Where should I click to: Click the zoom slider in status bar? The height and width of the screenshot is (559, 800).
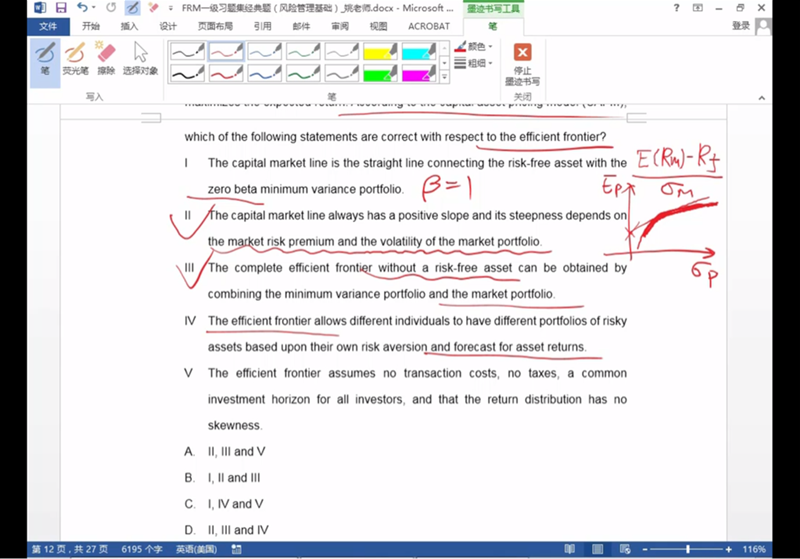click(688, 549)
